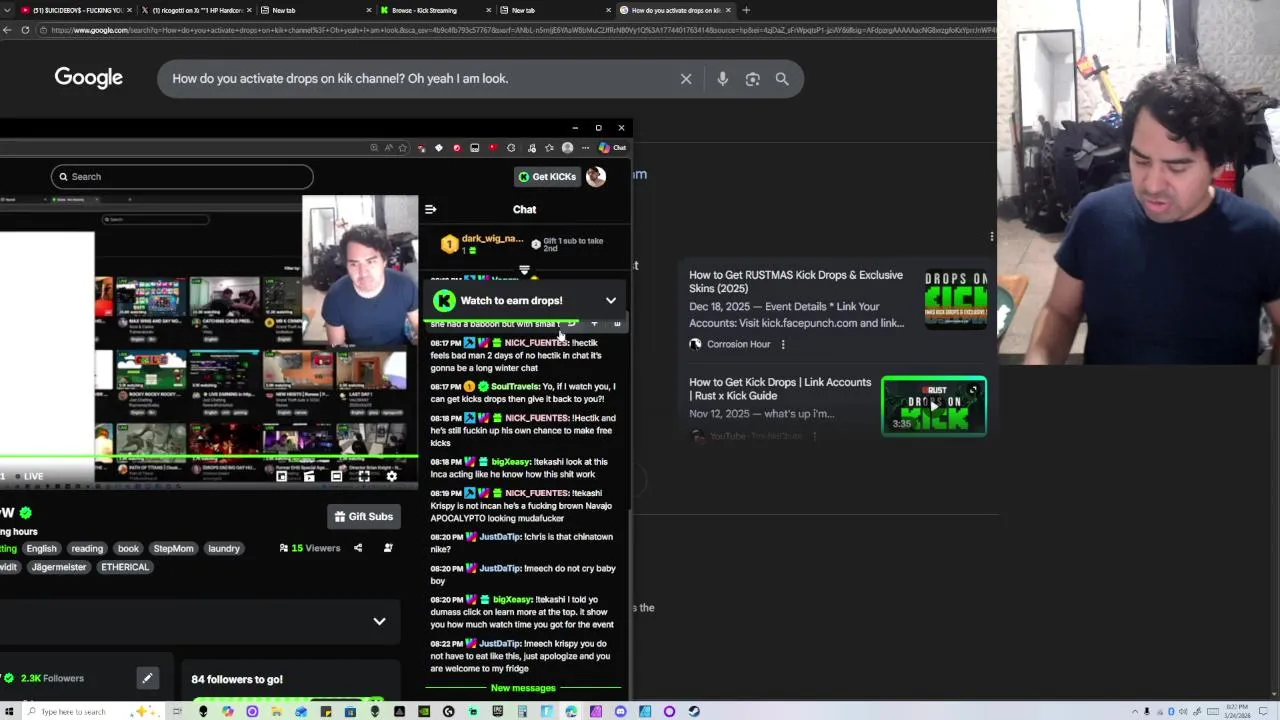Open Edge profile icon in toolbar

pos(567,148)
